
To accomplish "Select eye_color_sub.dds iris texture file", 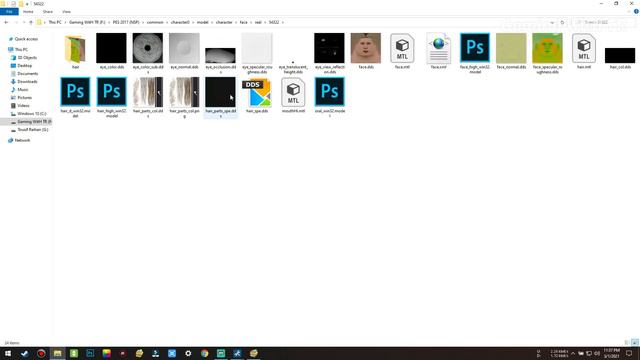I will click(x=148, y=53).
